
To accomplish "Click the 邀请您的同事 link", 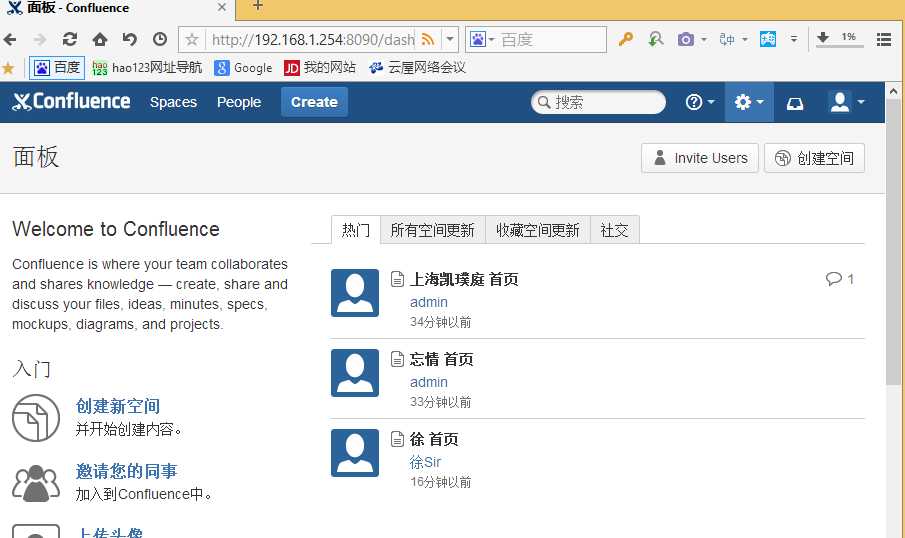I will tap(126, 471).
